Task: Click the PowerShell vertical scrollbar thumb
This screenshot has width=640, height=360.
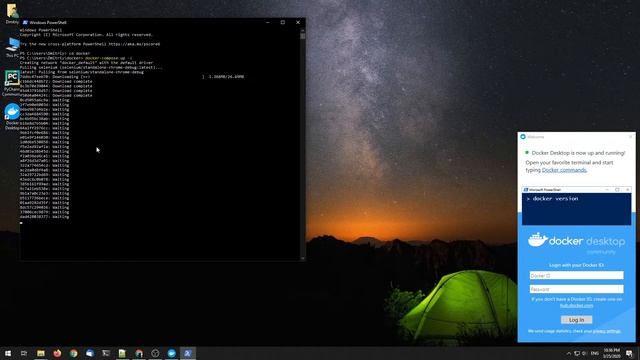Action: (302, 36)
